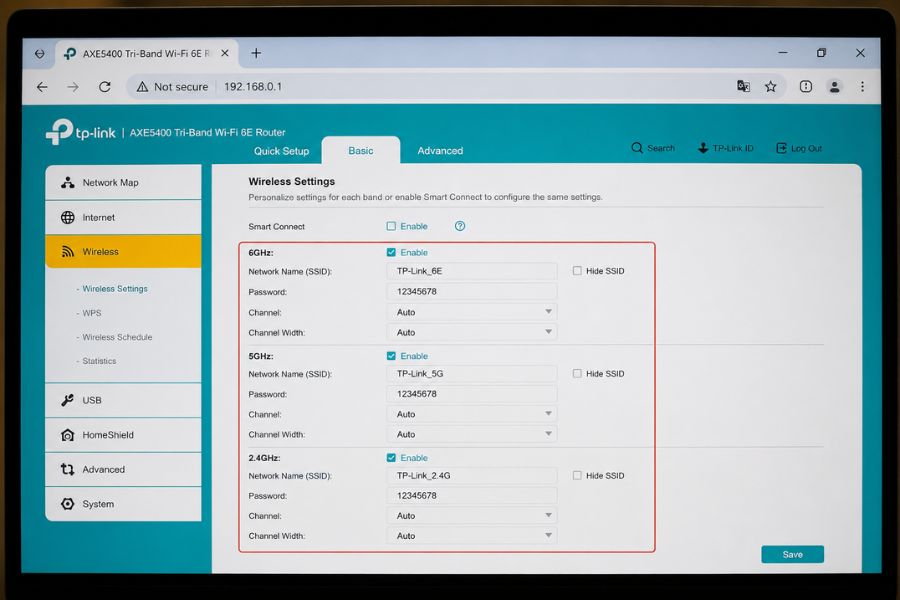Enable the Smart Connect checkbox
900x600 pixels.
pos(391,226)
